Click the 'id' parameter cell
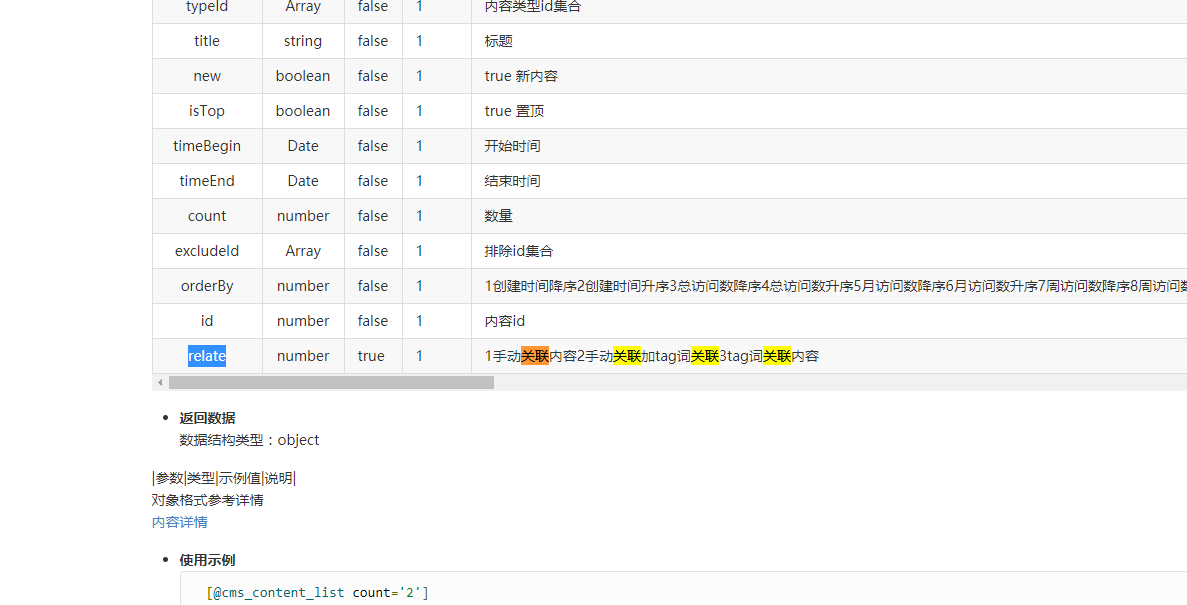The height and width of the screenshot is (605, 1187). click(x=207, y=321)
